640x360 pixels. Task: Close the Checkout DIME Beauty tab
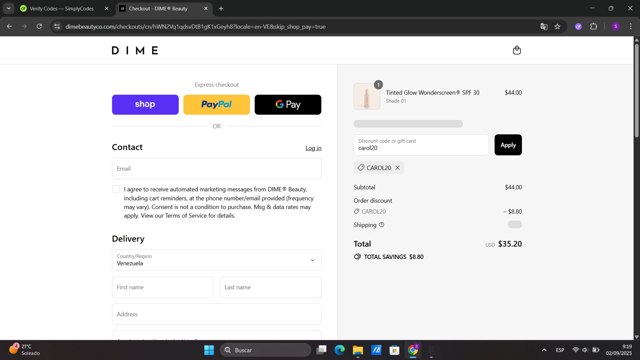[x=206, y=9]
